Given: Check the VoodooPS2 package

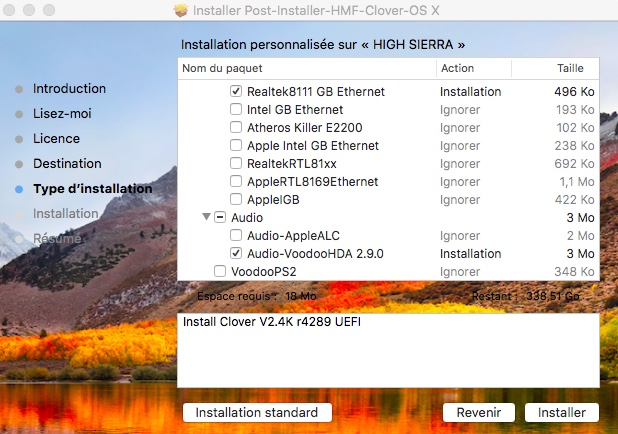Looking at the screenshot, I should click(x=220, y=271).
